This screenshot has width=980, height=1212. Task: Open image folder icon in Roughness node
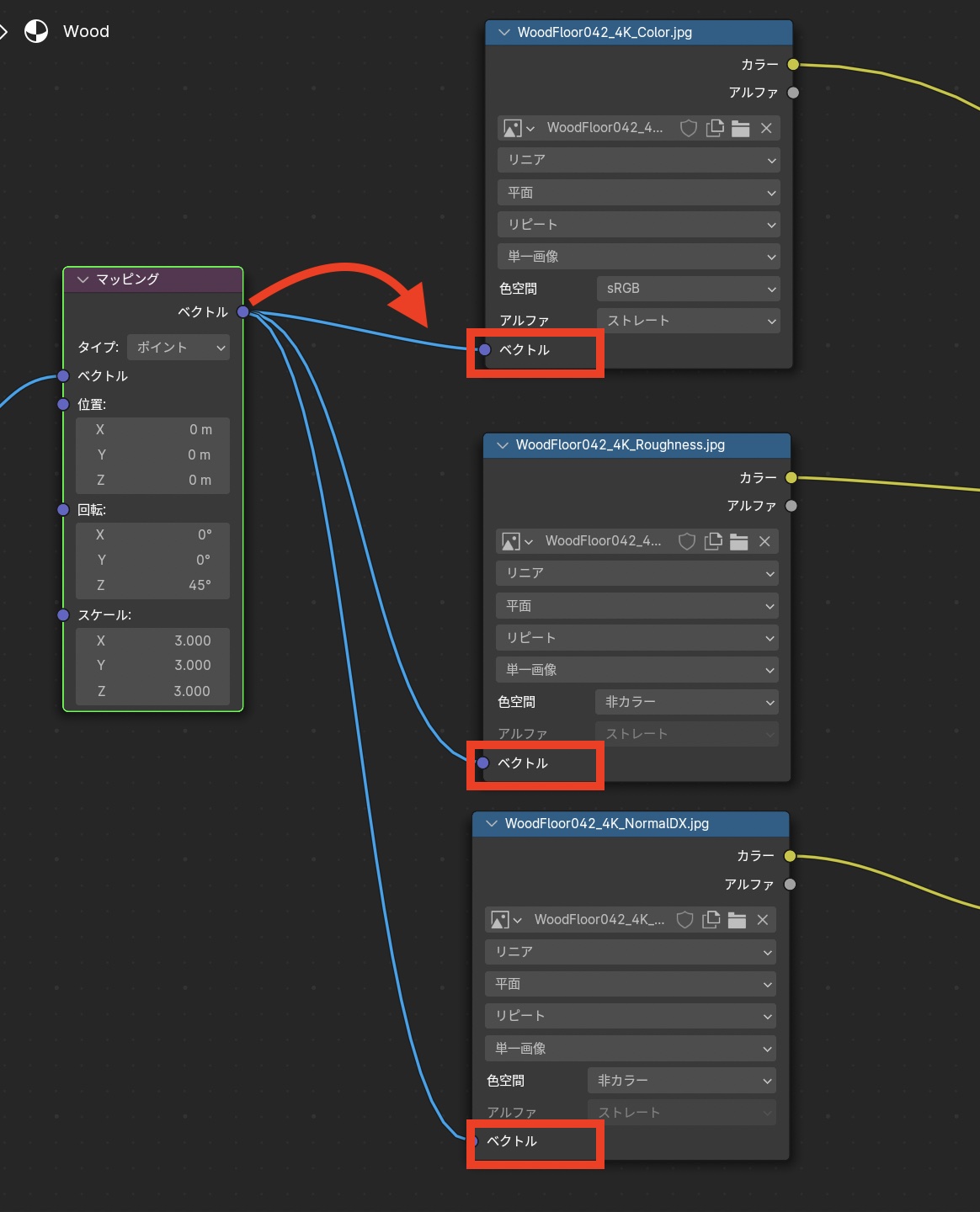[739, 541]
